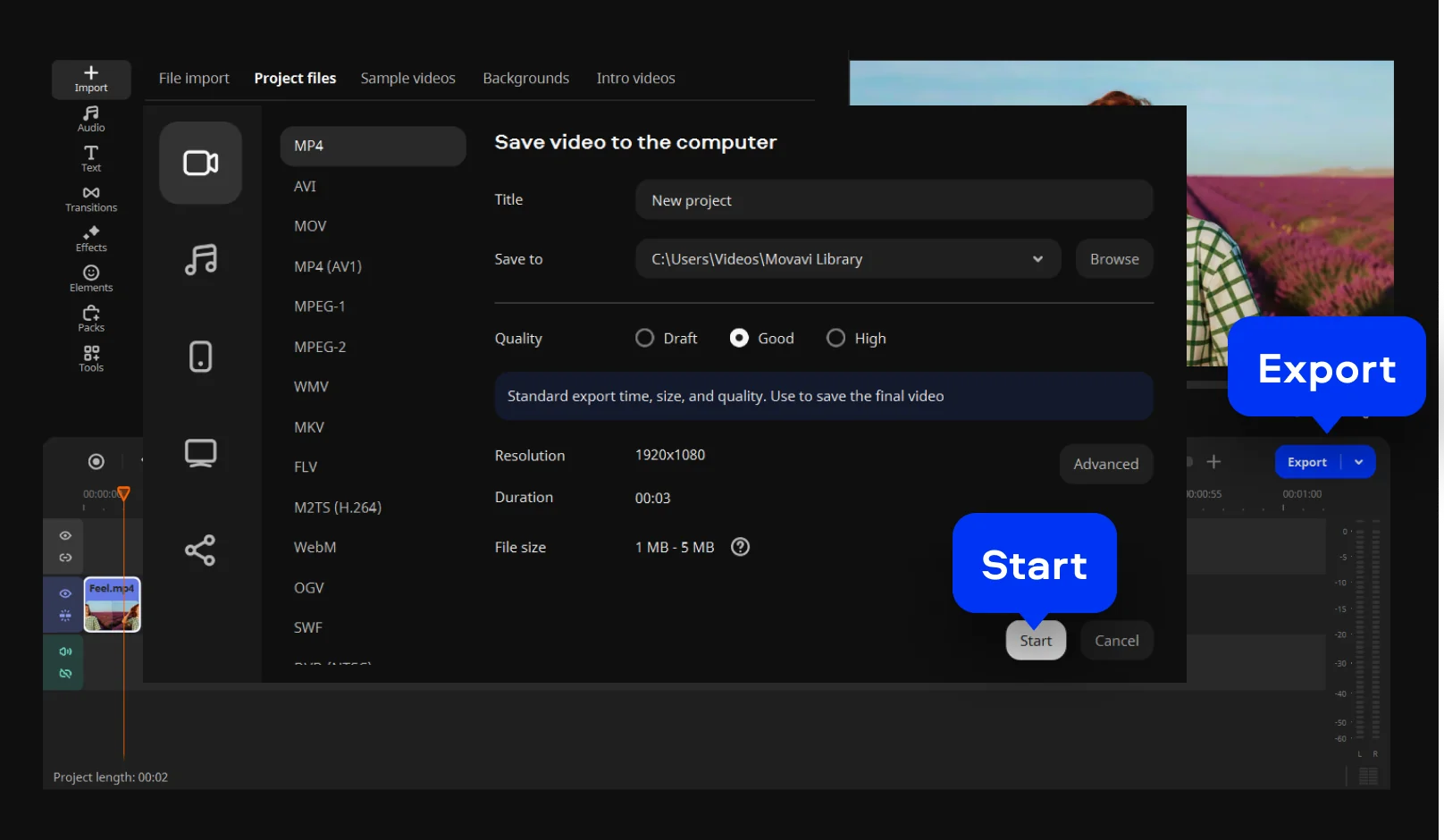Click the share upload export icon
Viewport: 1444px width, 840px height.
[x=200, y=550]
